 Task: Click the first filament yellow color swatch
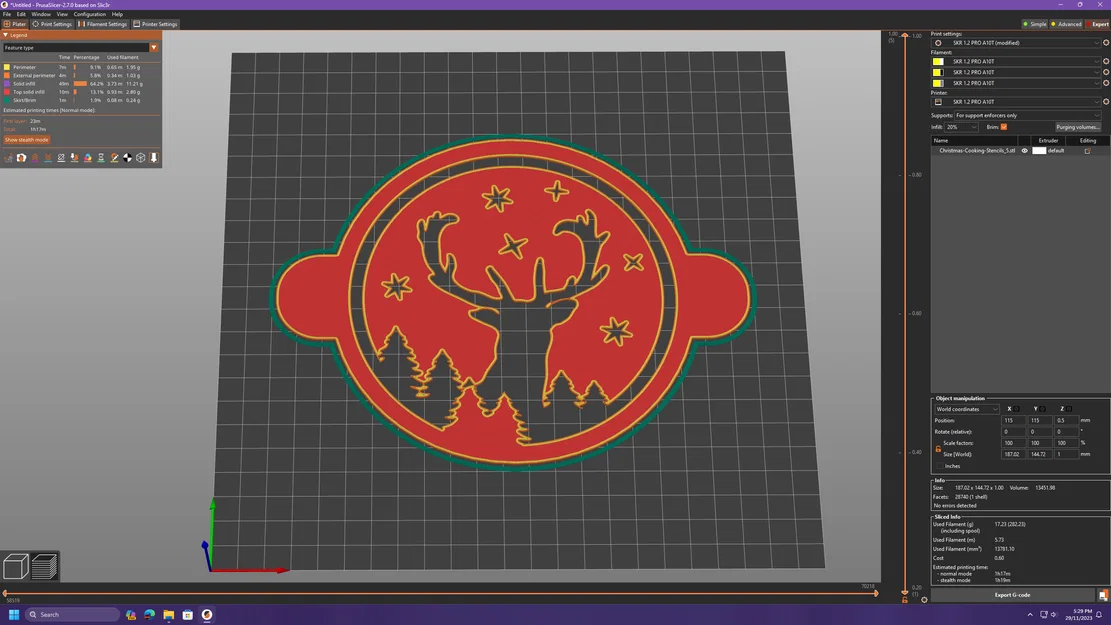tap(938, 62)
